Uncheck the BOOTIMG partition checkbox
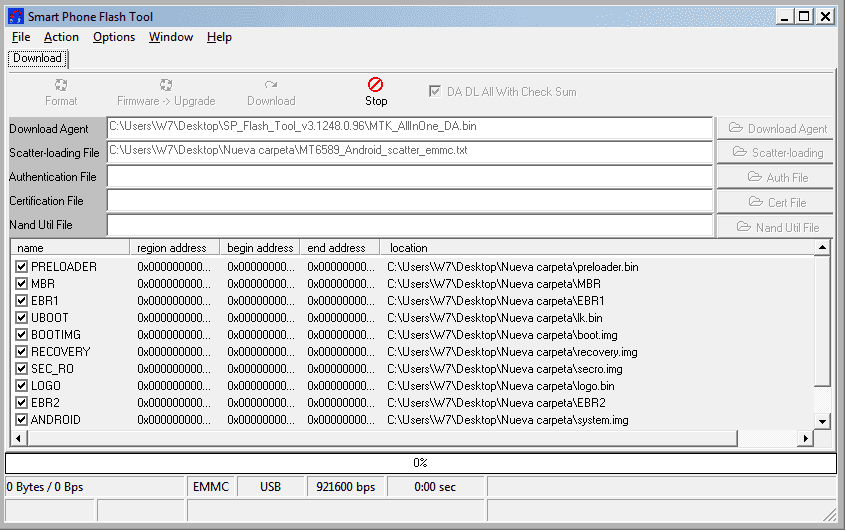The image size is (847, 532). [22, 335]
